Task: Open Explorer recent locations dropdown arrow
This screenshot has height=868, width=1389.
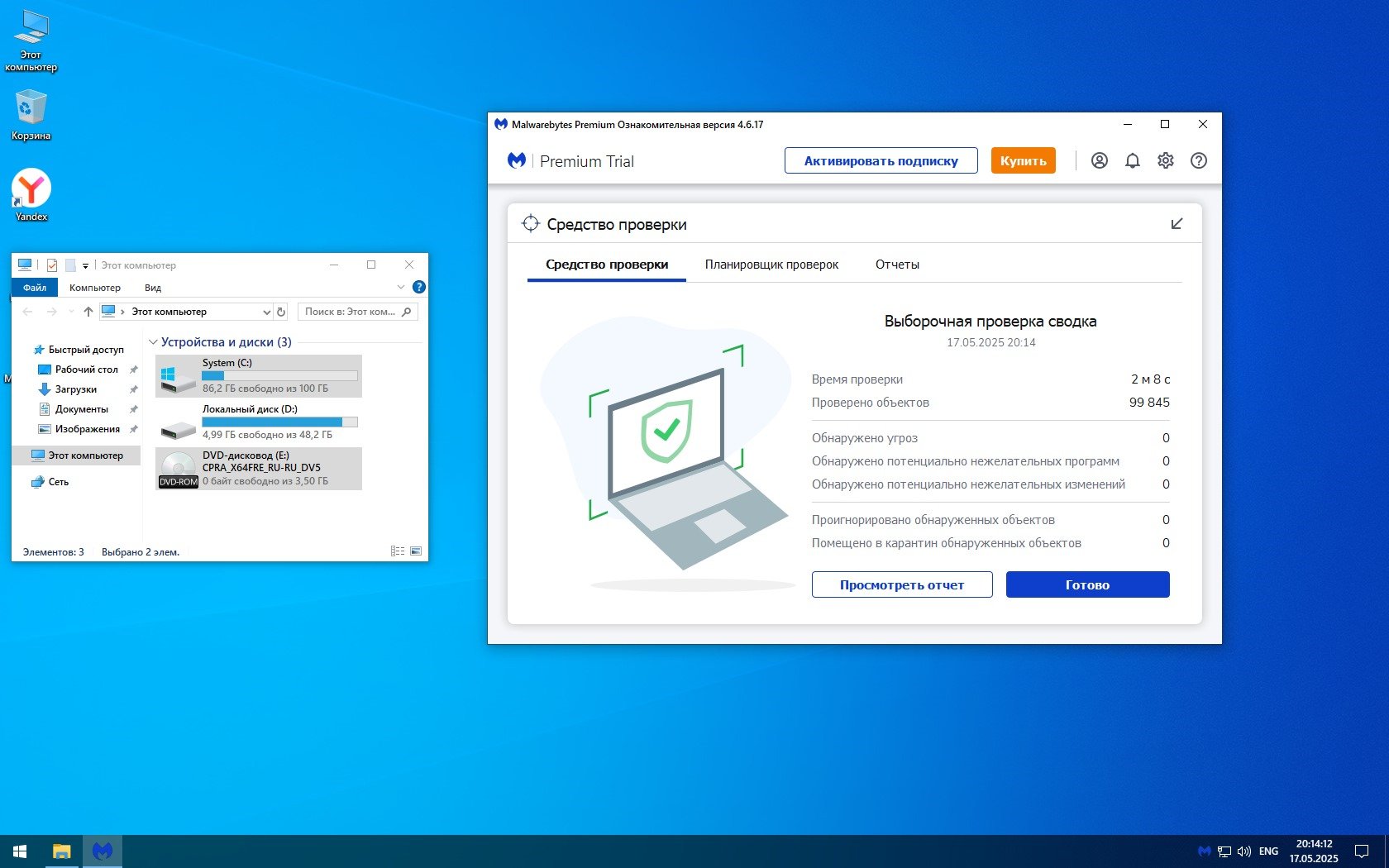Action: click(70, 312)
